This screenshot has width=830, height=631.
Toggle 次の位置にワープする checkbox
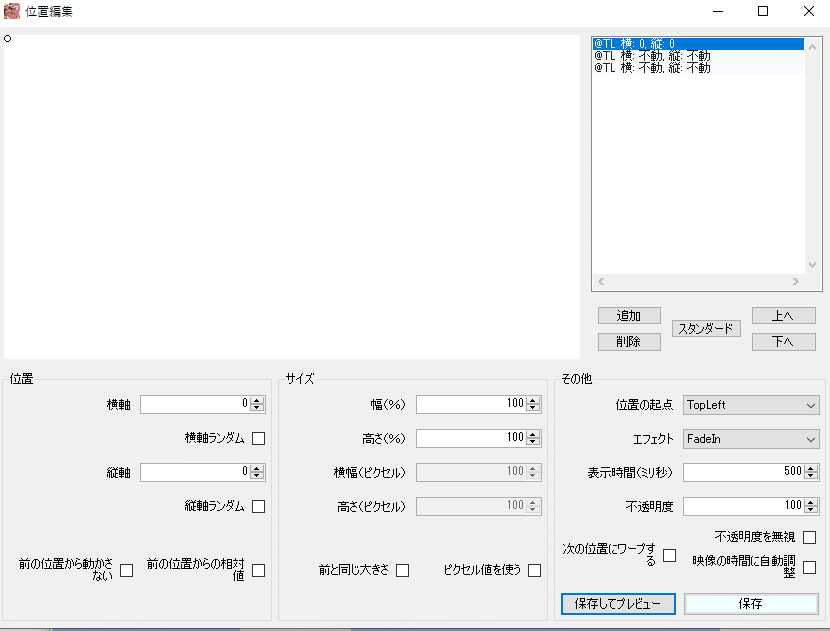coord(670,555)
